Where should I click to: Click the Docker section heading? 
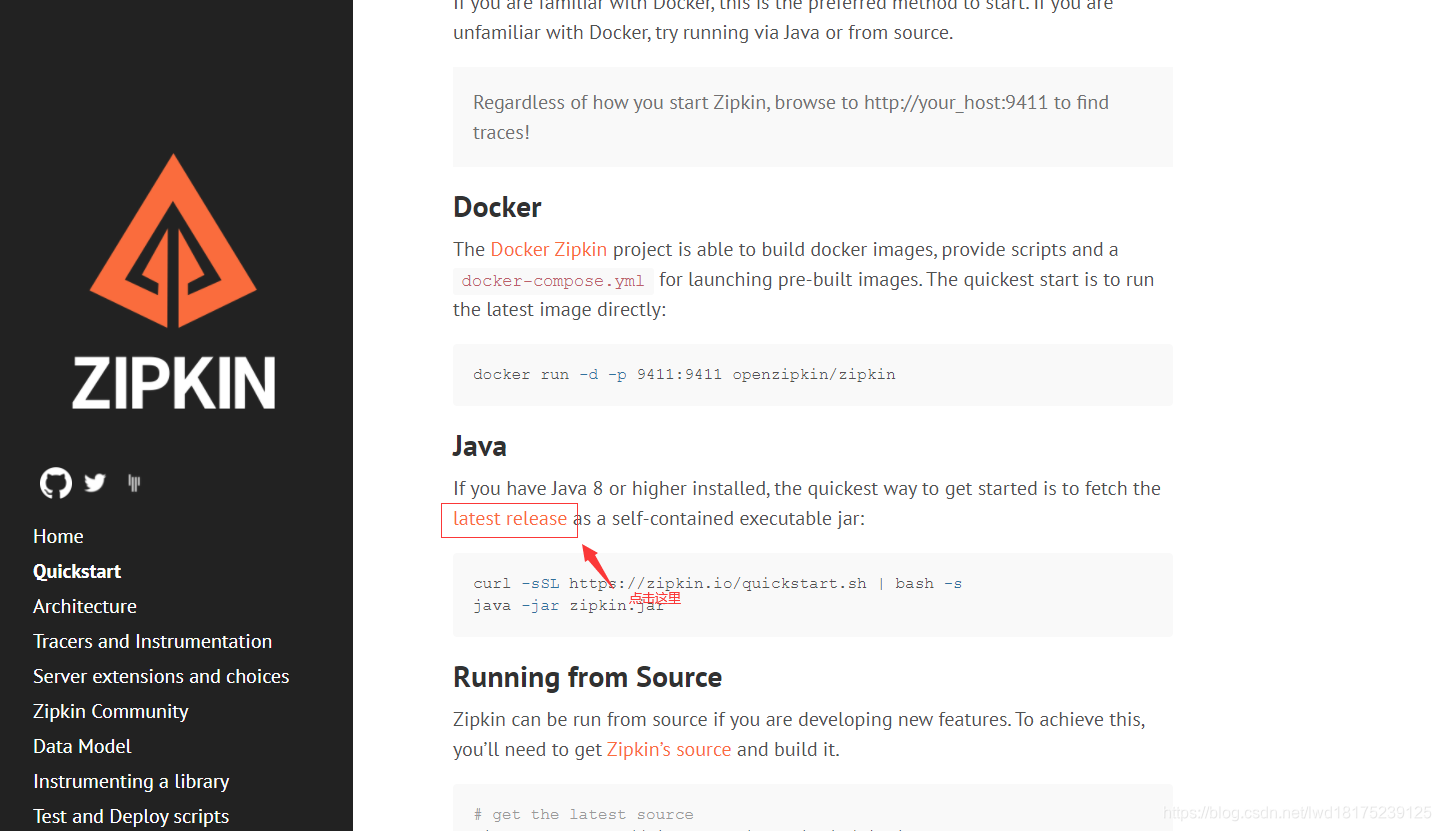click(497, 207)
